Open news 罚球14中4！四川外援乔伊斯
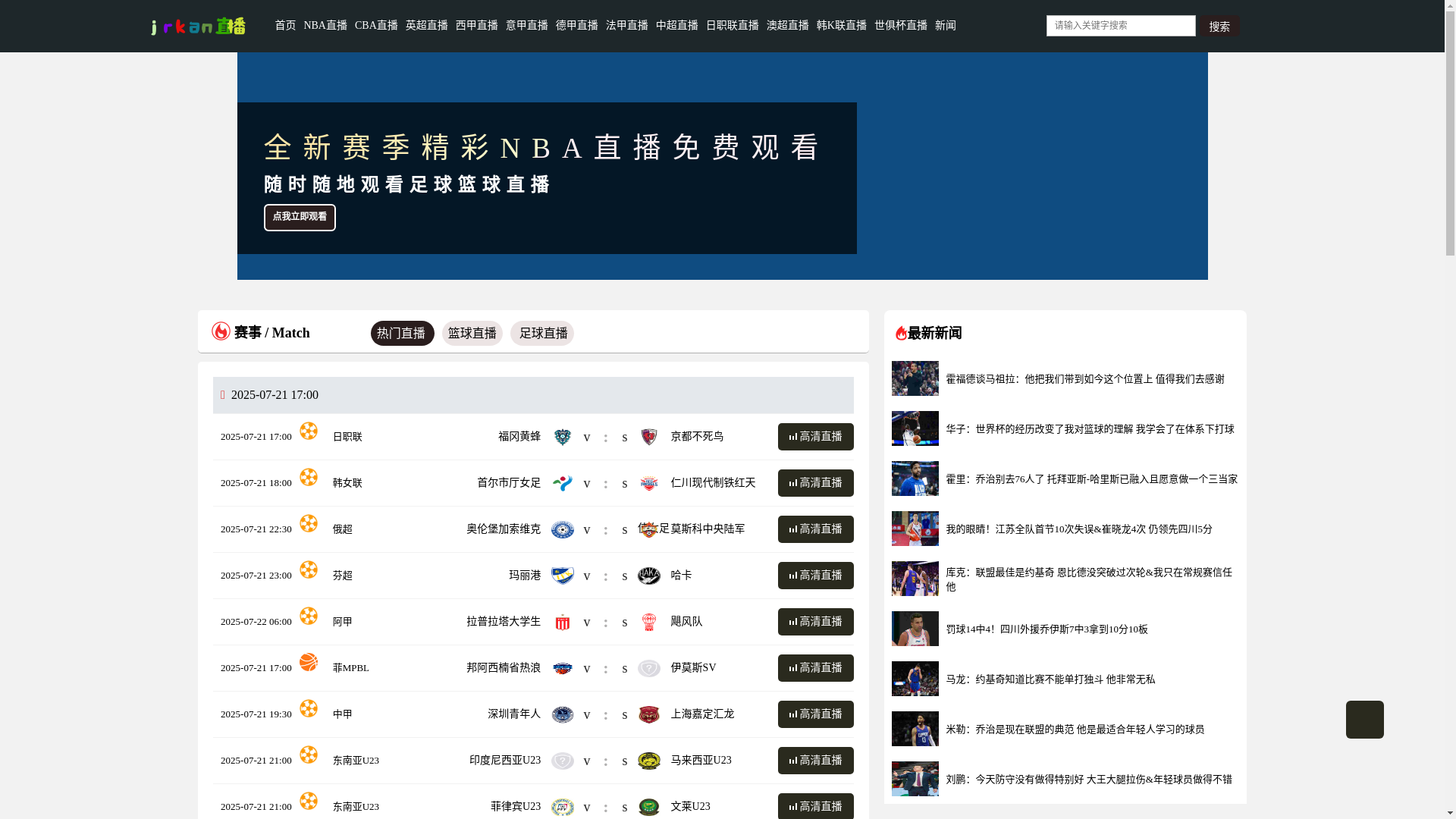Screen dimensions: 1456x819 [1046, 629]
